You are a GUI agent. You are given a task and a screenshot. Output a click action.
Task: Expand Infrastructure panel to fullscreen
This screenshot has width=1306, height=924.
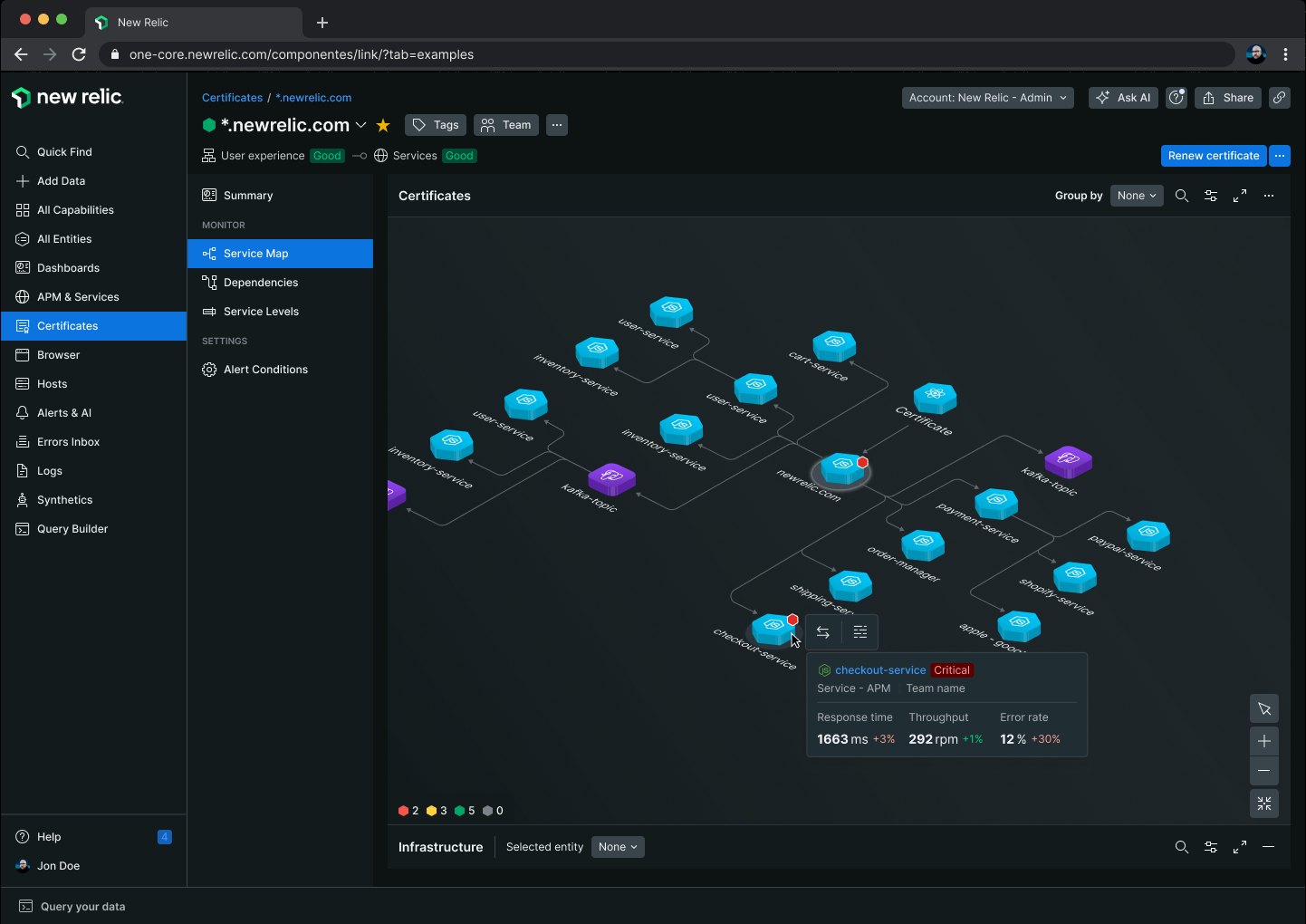(x=1240, y=847)
